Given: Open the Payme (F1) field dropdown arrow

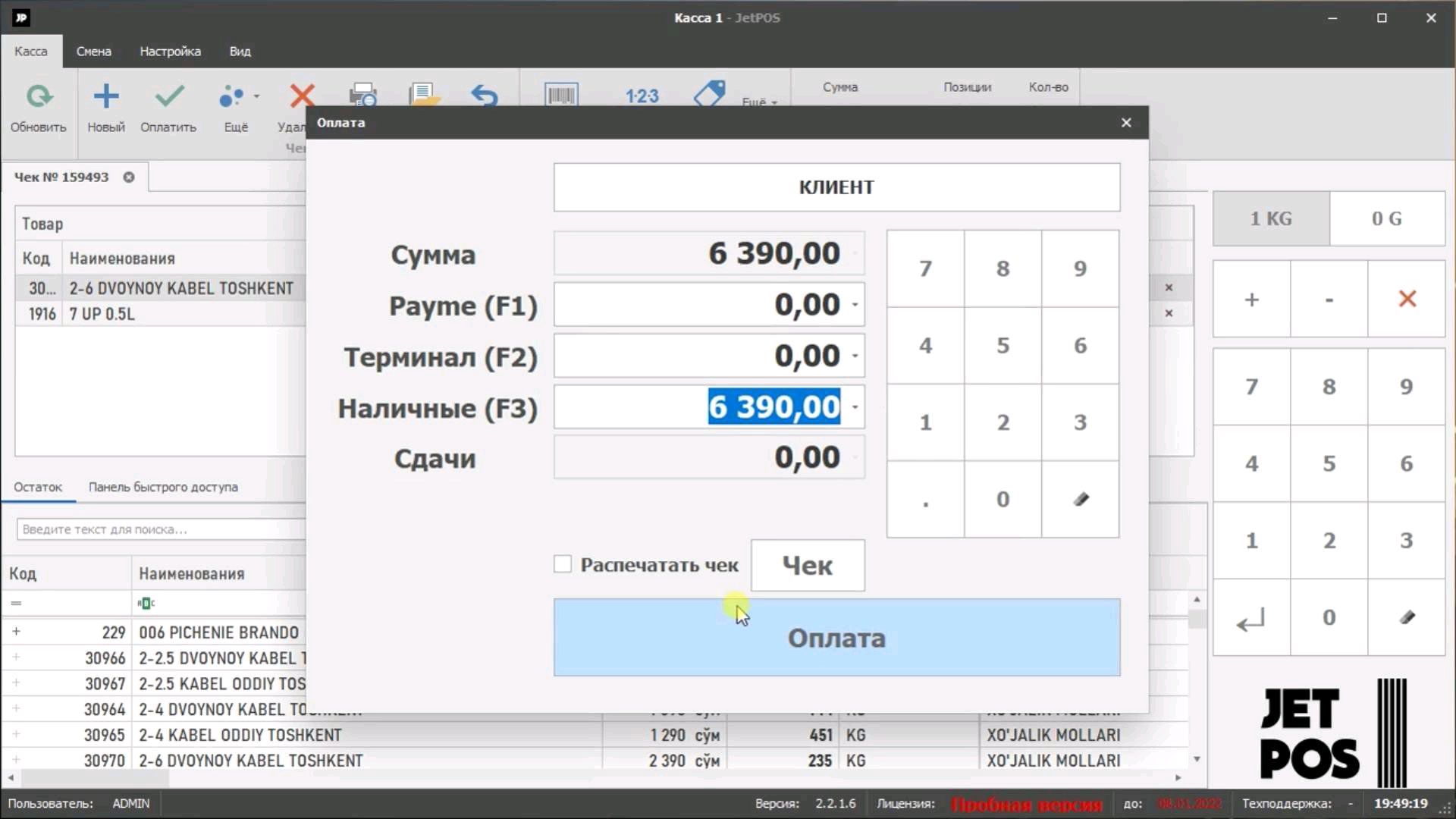Looking at the screenshot, I should (855, 305).
